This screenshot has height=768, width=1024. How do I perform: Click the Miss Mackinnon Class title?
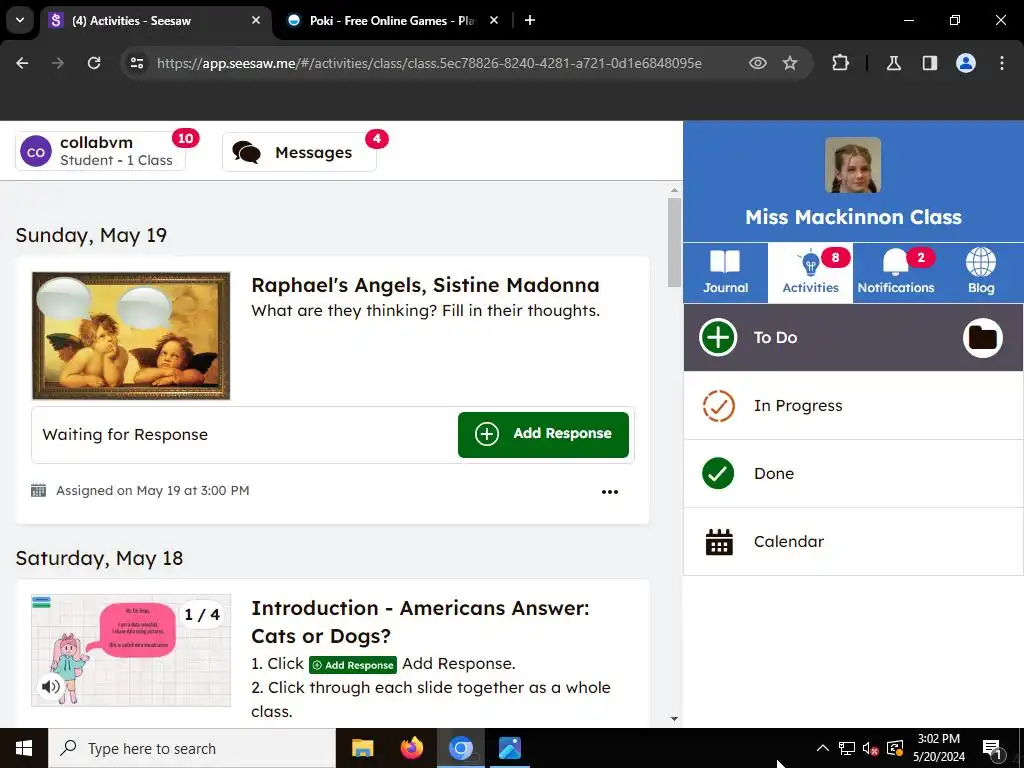click(x=853, y=217)
